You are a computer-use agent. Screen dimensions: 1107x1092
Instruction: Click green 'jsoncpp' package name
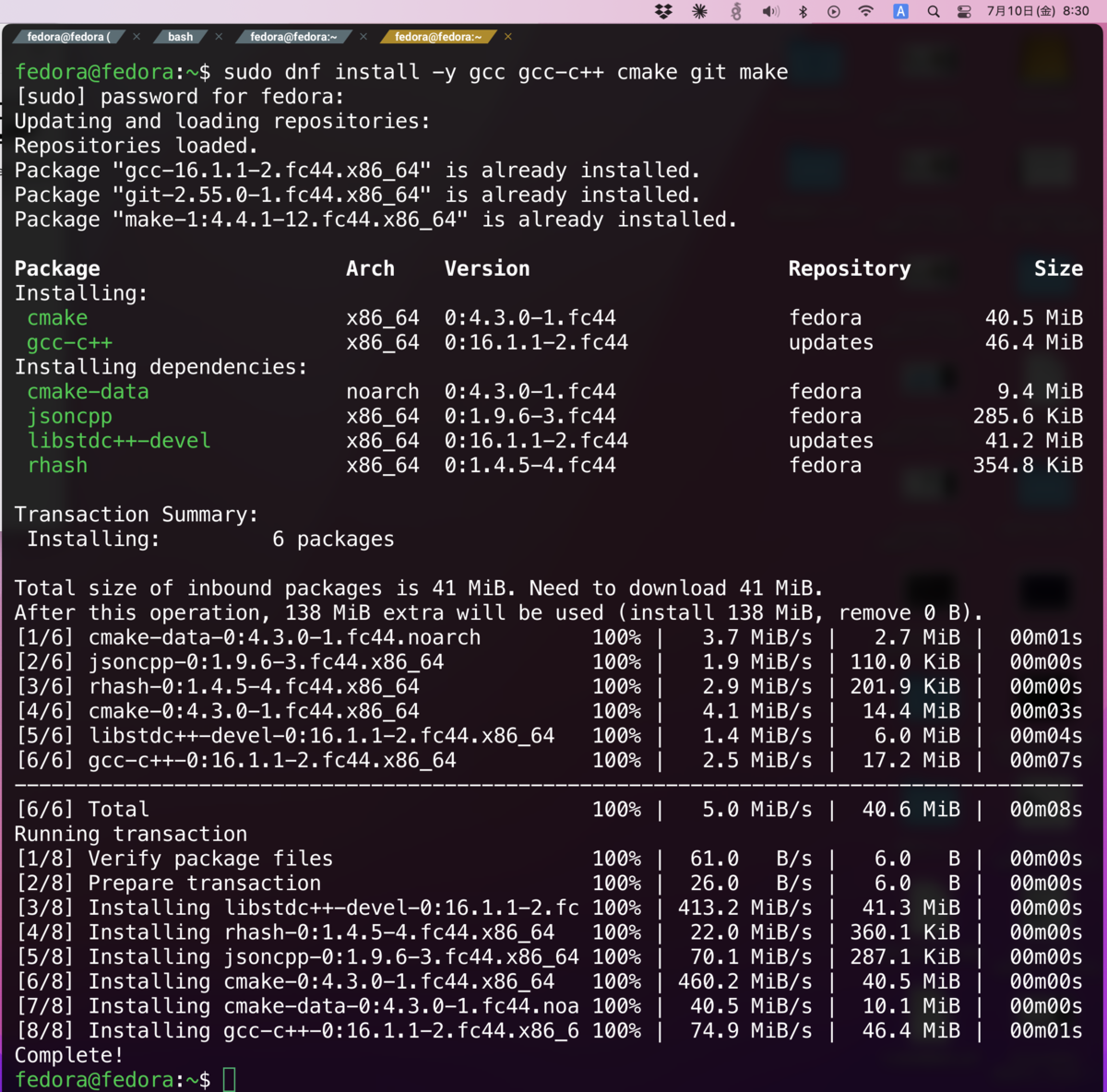pyautogui.click(x=69, y=416)
